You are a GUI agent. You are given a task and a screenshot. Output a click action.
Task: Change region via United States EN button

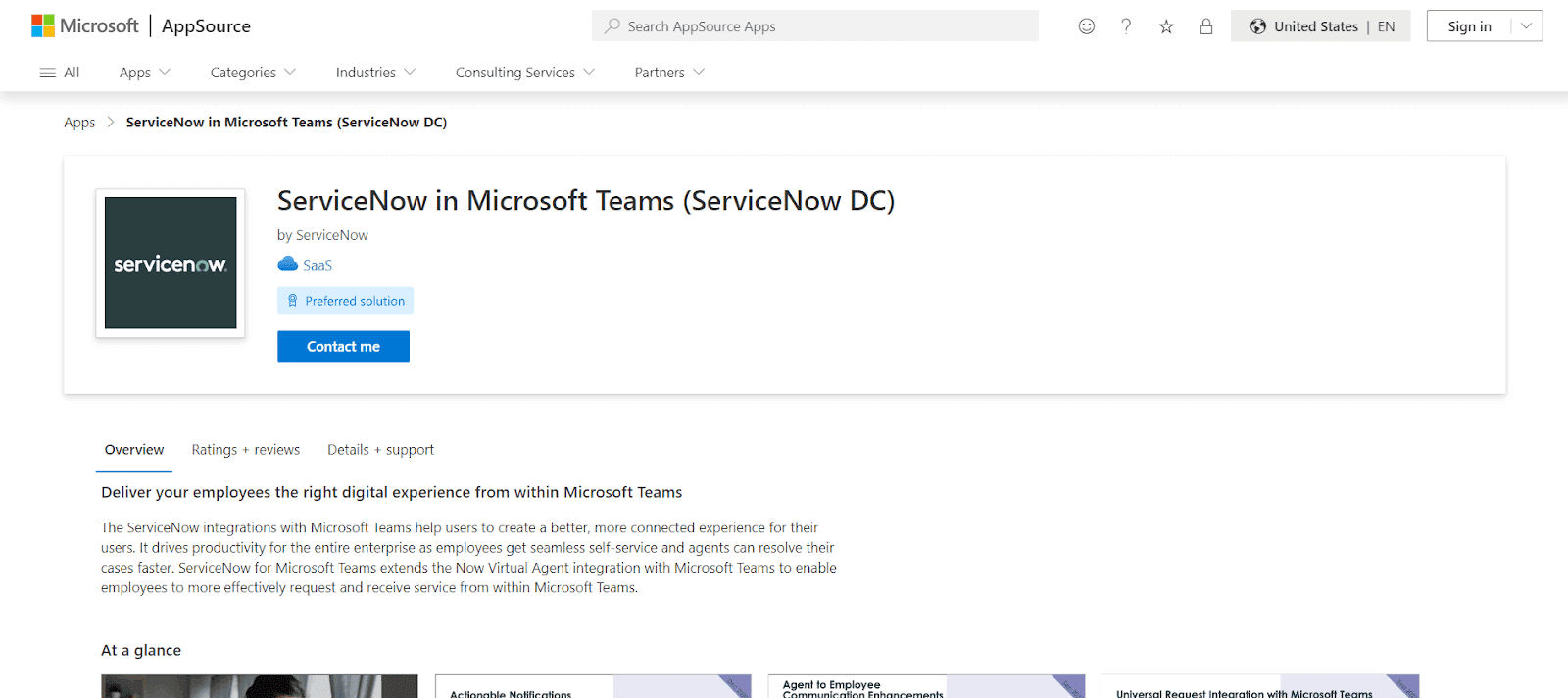coord(1321,26)
